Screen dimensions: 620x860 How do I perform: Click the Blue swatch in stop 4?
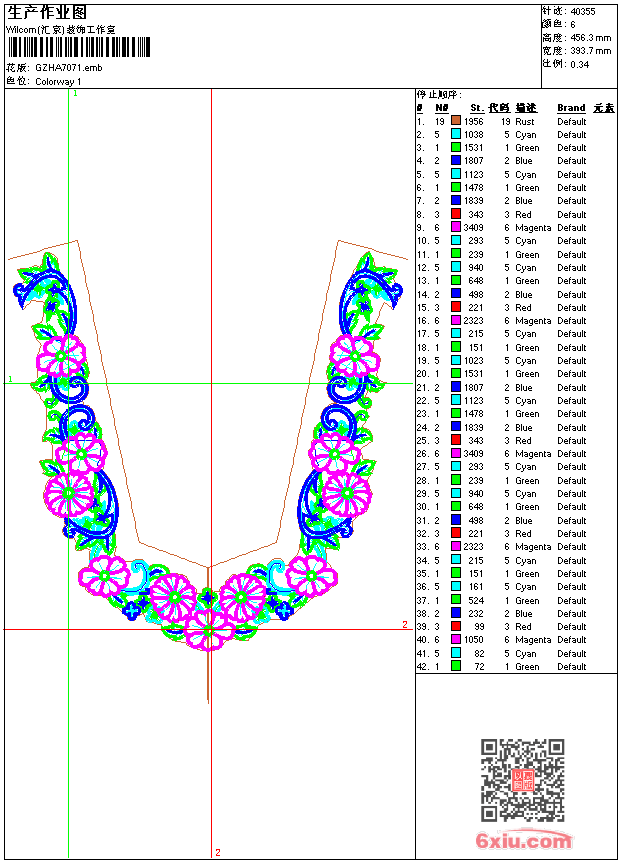[456, 161]
